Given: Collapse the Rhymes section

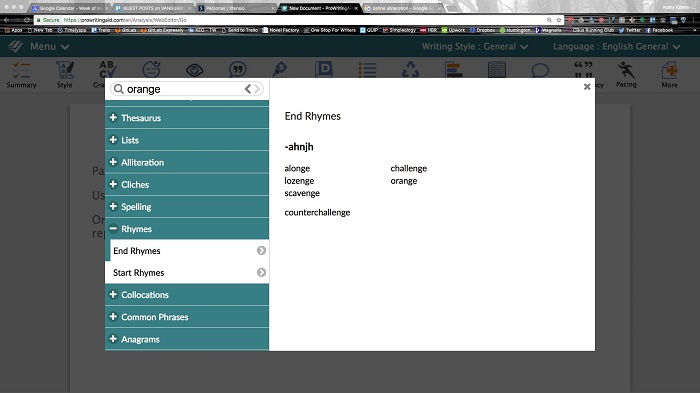Looking at the screenshot, I should point(187,229).
